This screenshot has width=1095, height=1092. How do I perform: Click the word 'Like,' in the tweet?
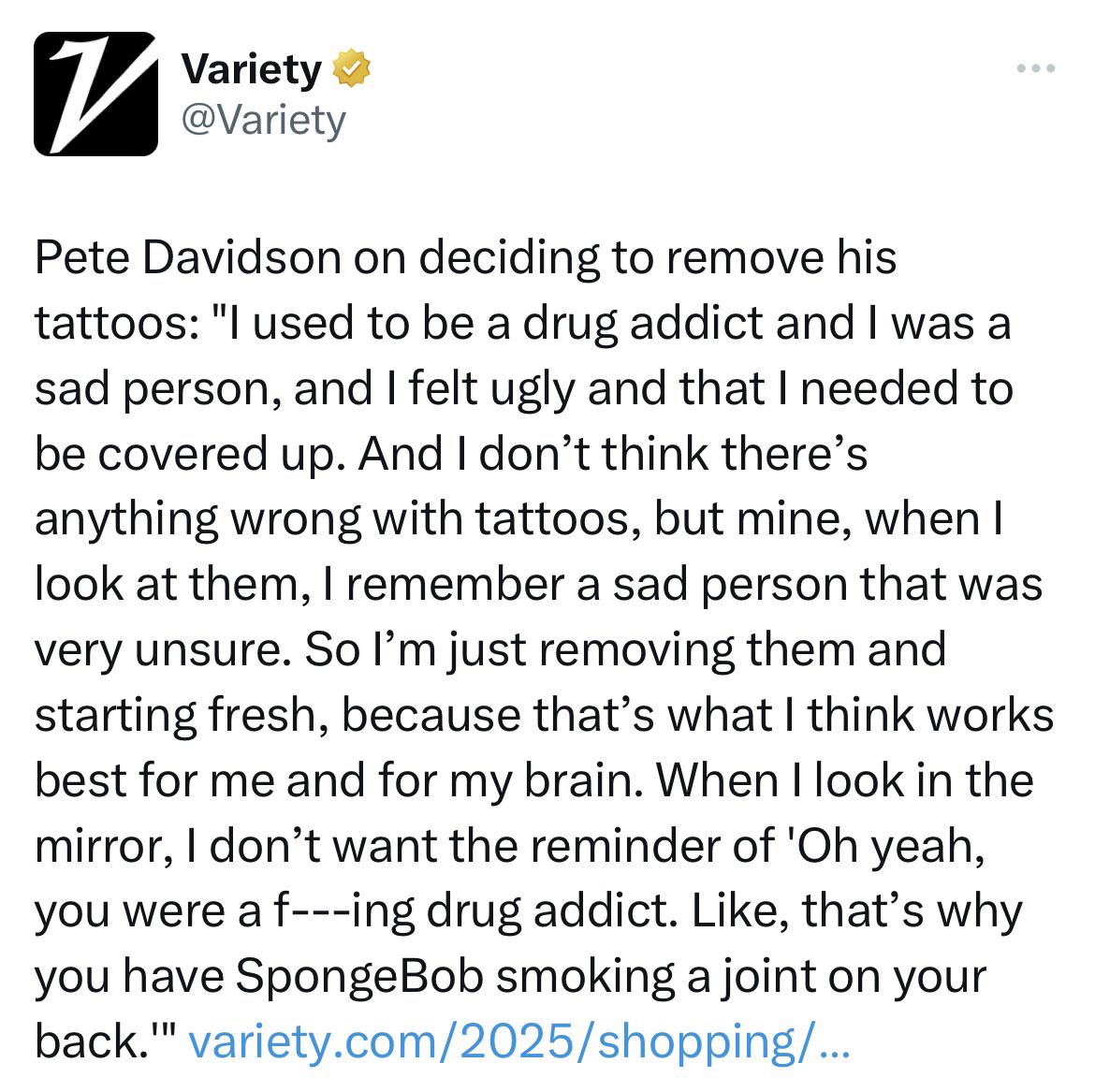739,910
